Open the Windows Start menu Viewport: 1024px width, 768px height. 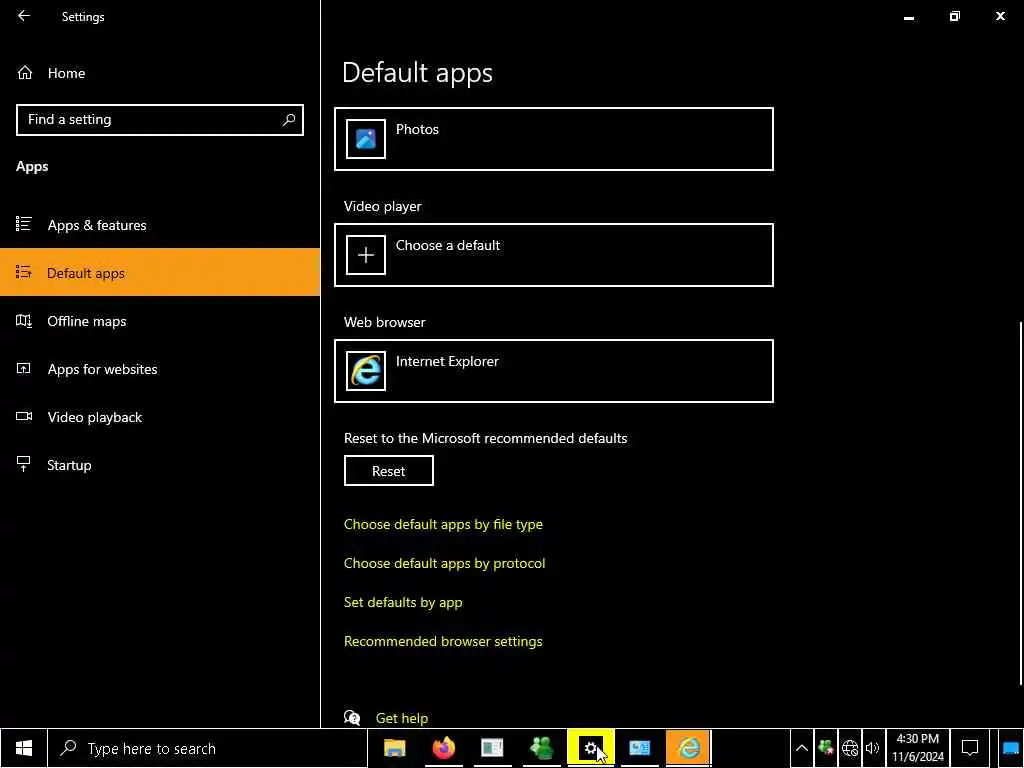[24, 748]
